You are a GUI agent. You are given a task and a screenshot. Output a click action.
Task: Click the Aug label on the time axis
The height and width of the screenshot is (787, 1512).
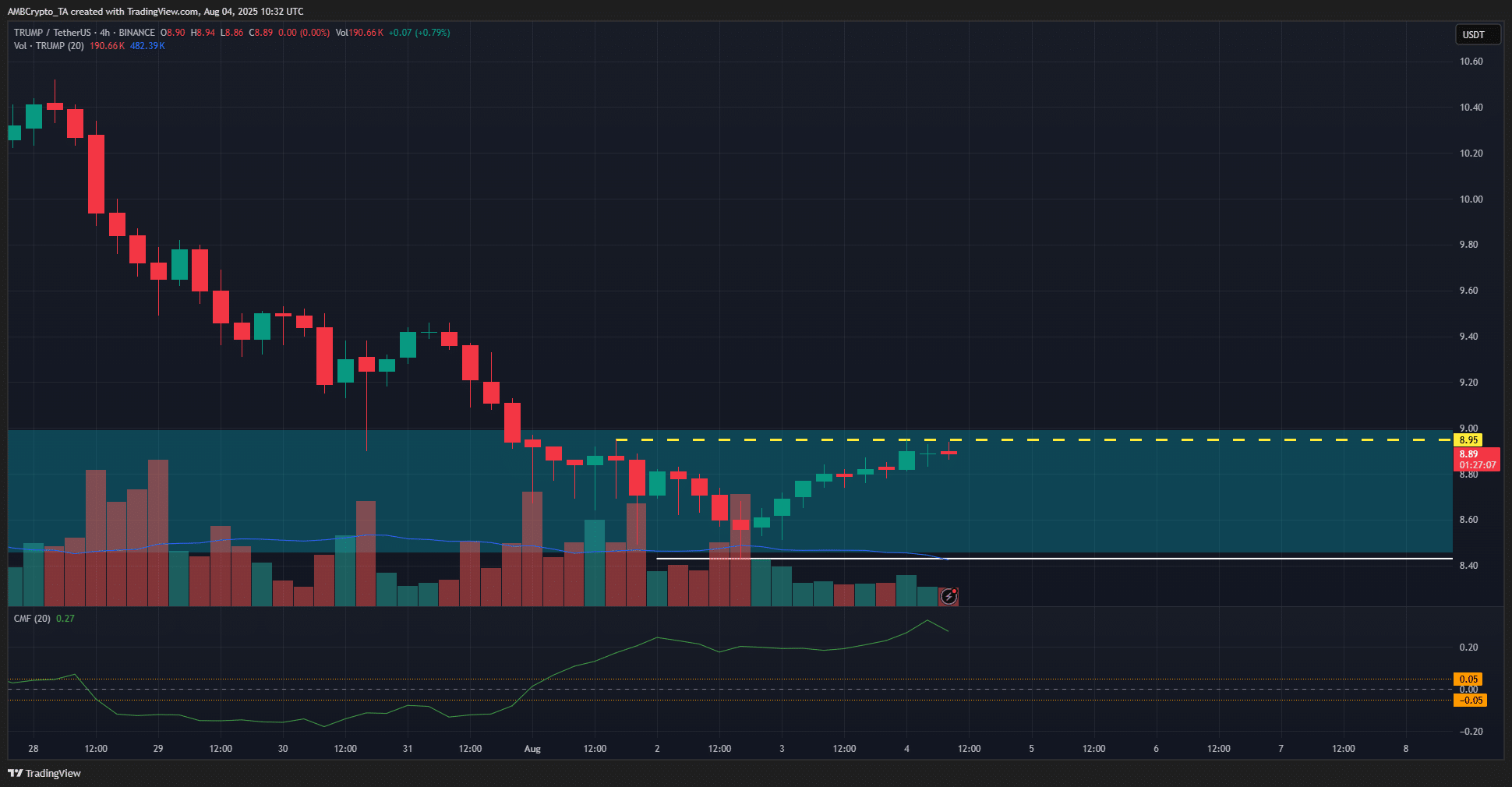[x=532, y=748]
